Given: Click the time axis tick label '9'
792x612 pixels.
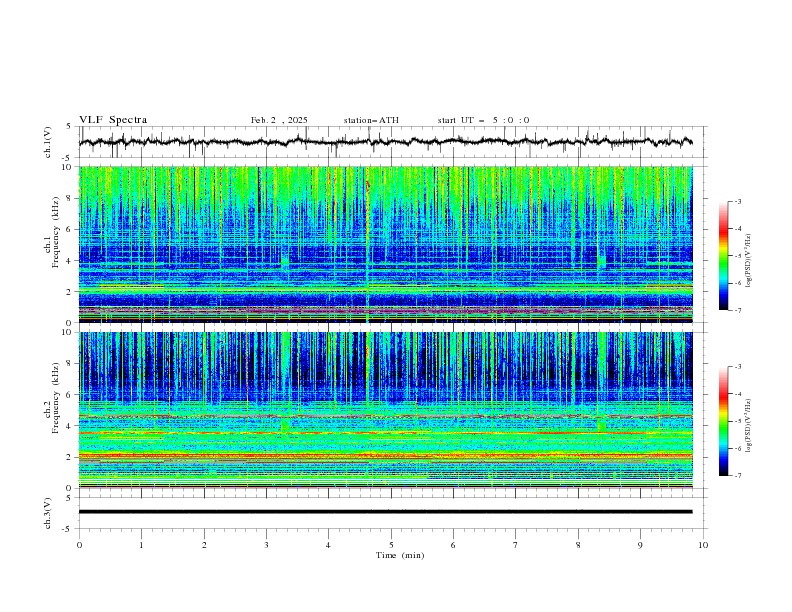Looking at the screenshot, I should (640, 545).
